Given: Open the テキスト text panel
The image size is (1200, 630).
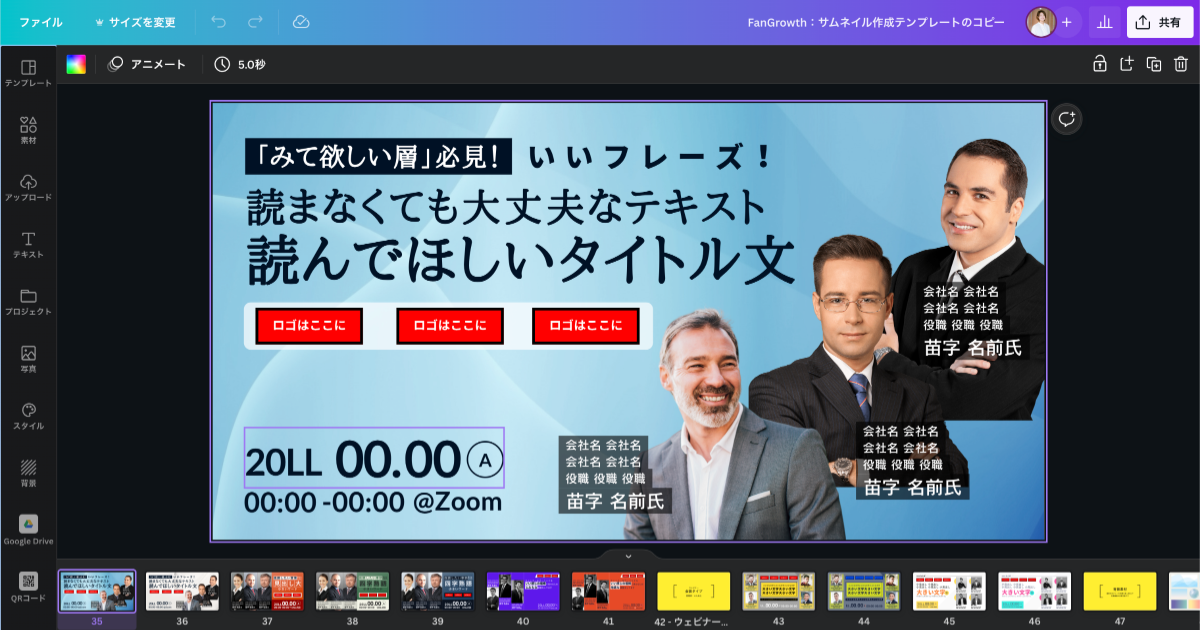Looking at the screenshot, I should (x=28, y=244).
